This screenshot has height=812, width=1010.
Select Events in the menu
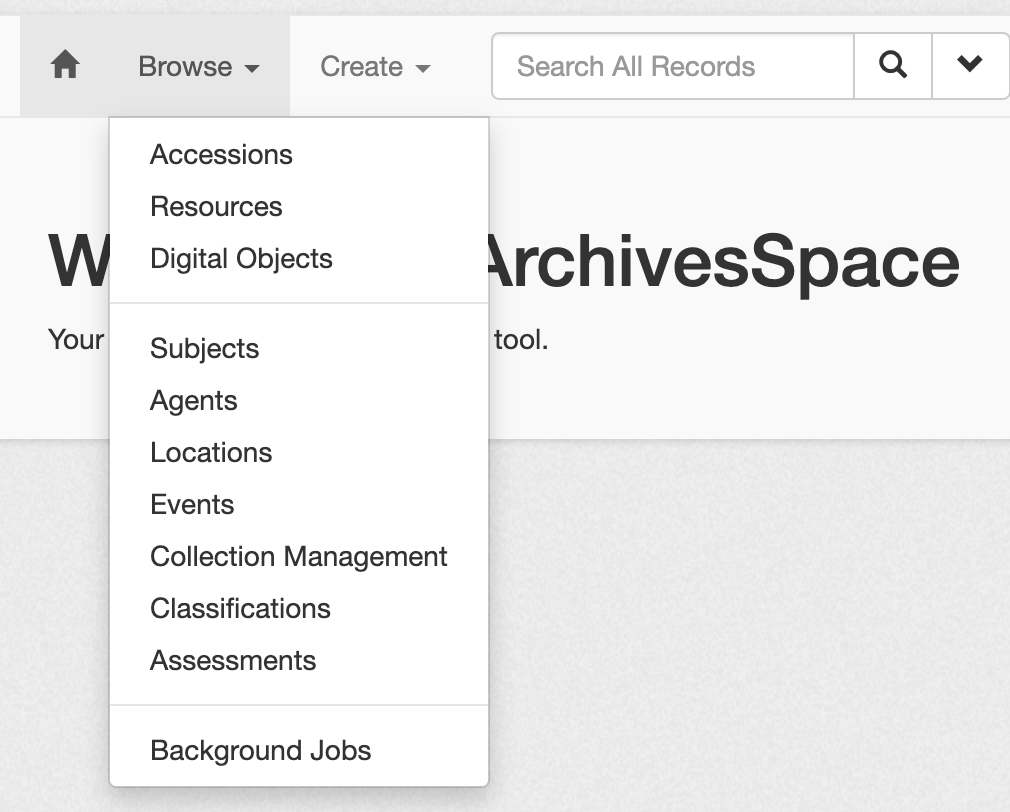(191, 504)
